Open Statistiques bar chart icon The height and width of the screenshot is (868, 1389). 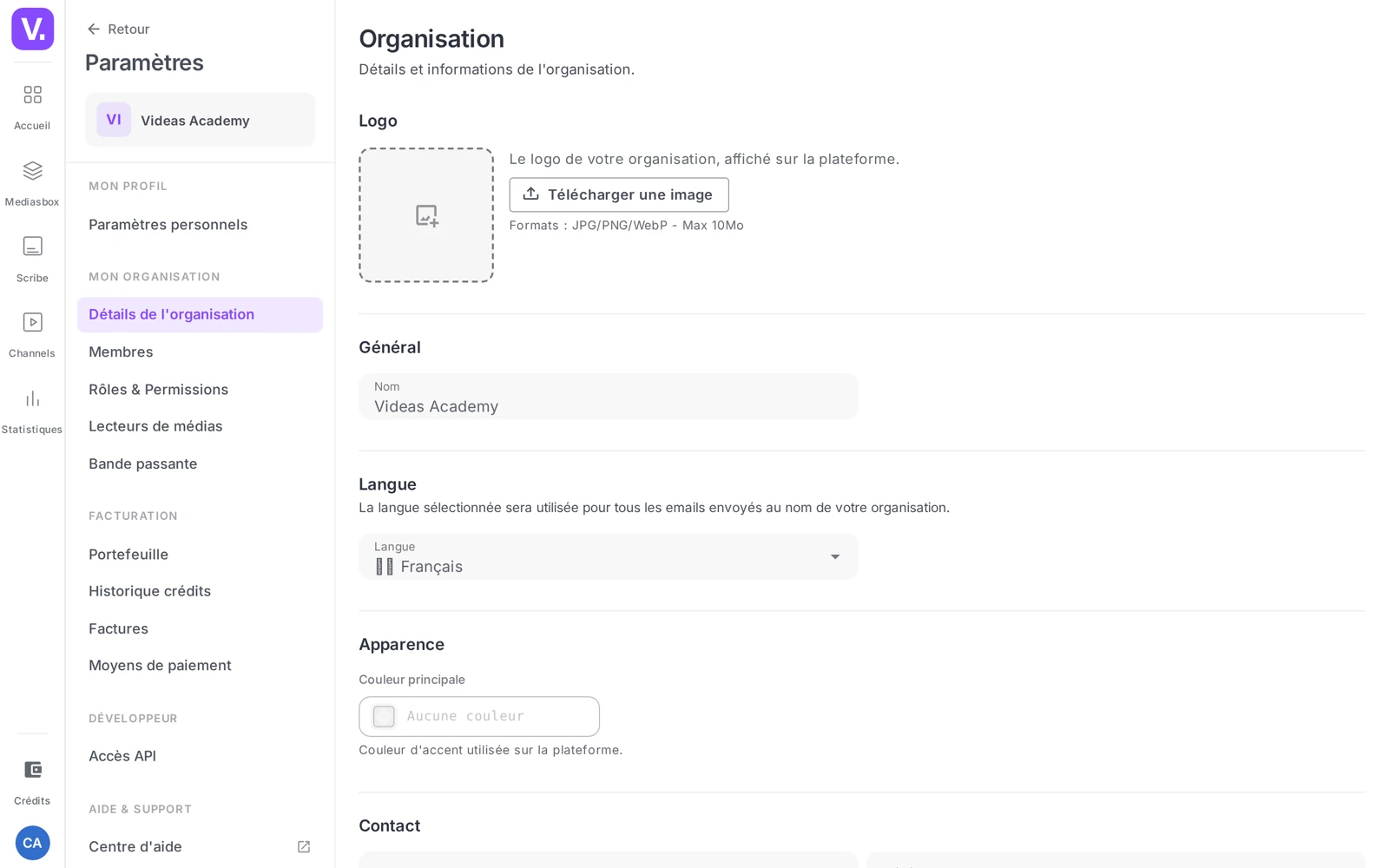pos(32,398)
